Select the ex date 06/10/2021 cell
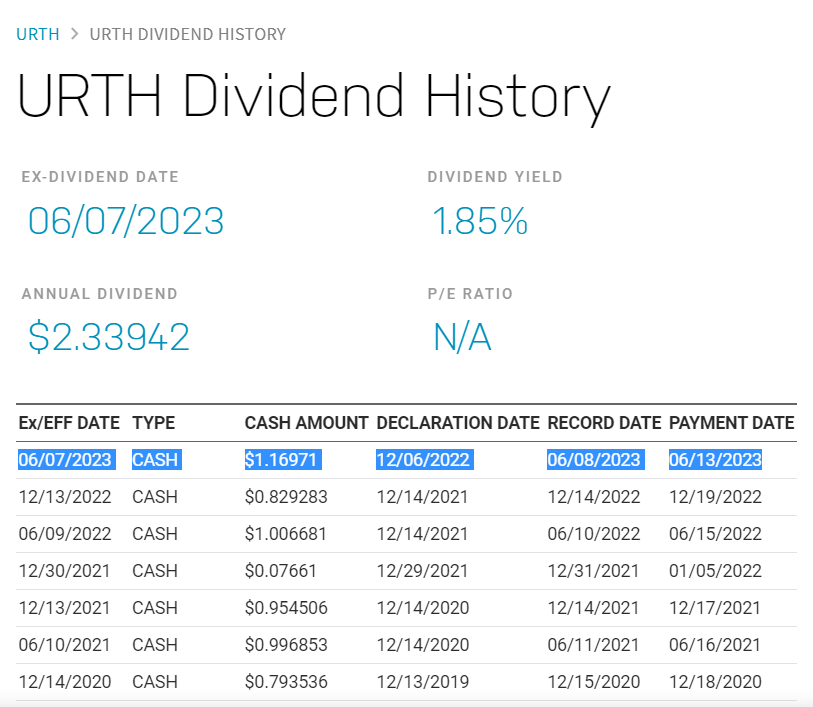Screen dimensions: 813x707 click(x=64, y=645)
